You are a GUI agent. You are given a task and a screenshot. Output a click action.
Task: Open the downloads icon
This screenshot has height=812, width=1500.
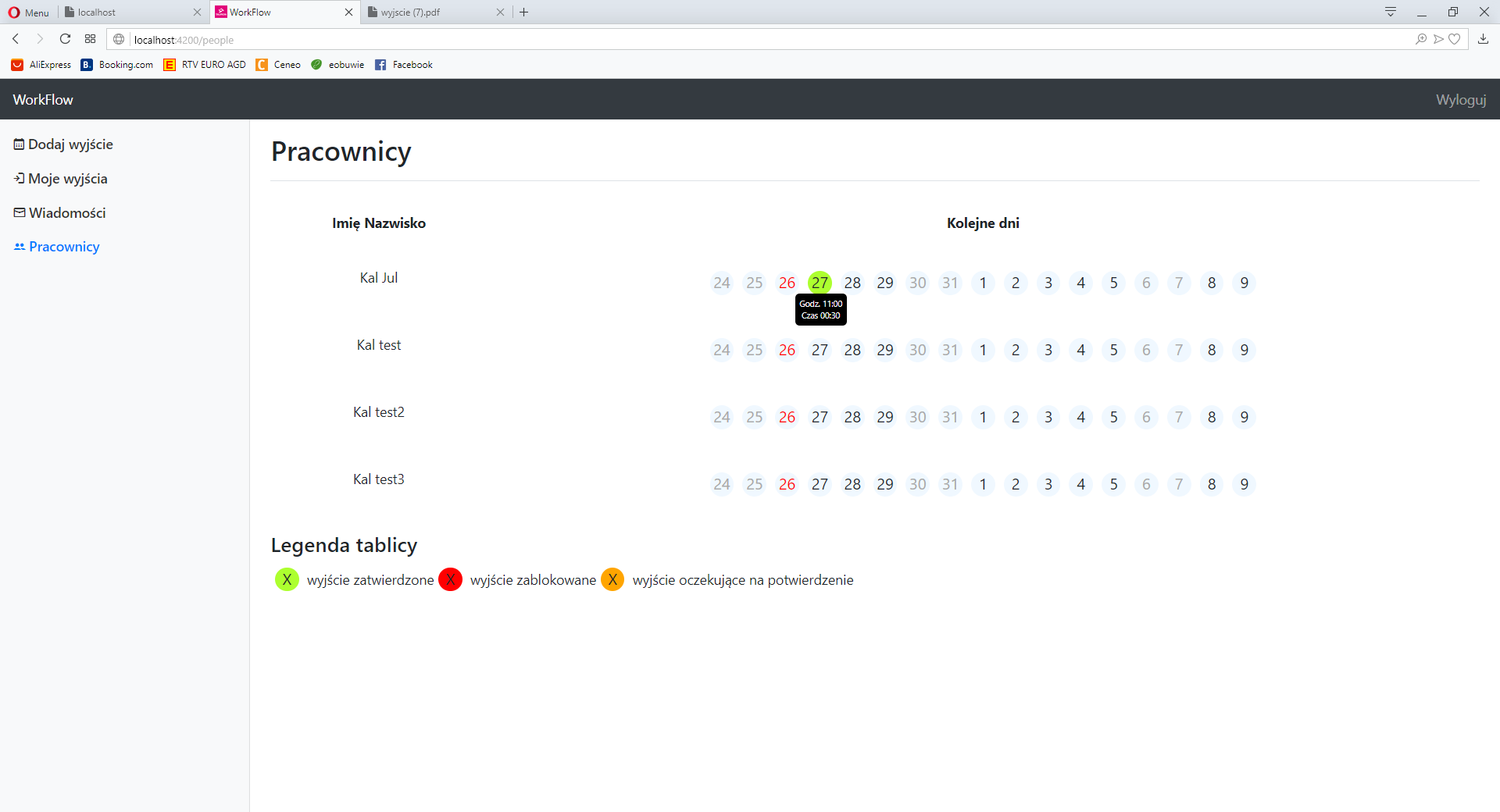pos(1483,39)
